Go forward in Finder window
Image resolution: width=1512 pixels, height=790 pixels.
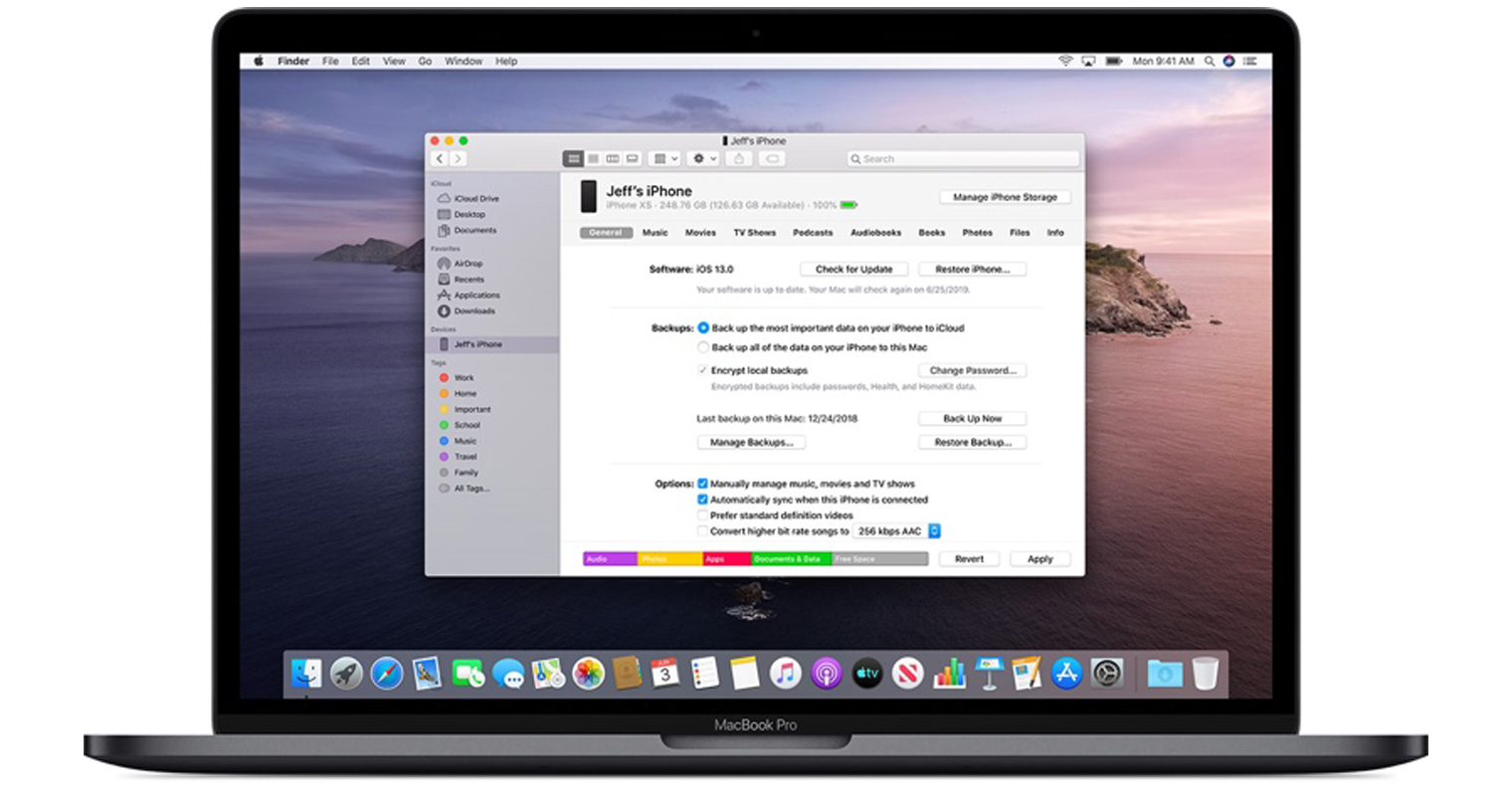[x=458, y=159]
